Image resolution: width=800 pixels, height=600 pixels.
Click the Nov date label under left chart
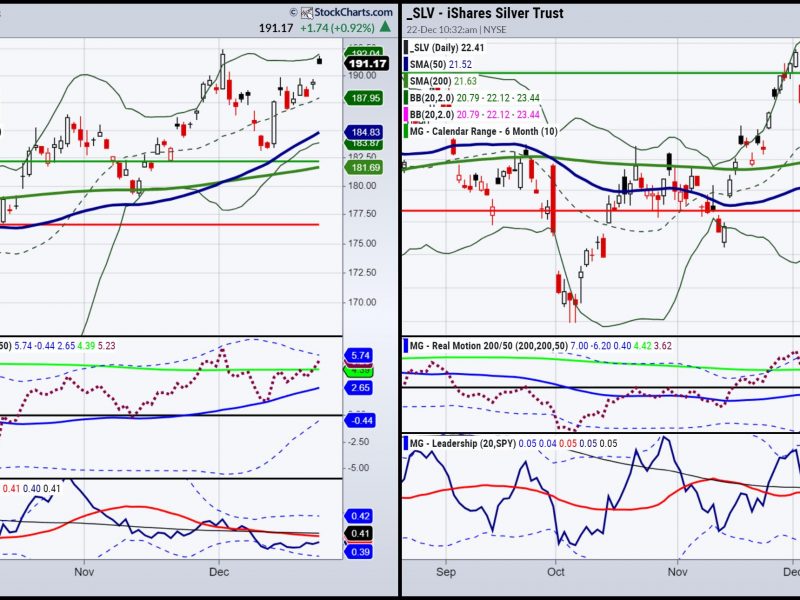[x=84, y=572]
